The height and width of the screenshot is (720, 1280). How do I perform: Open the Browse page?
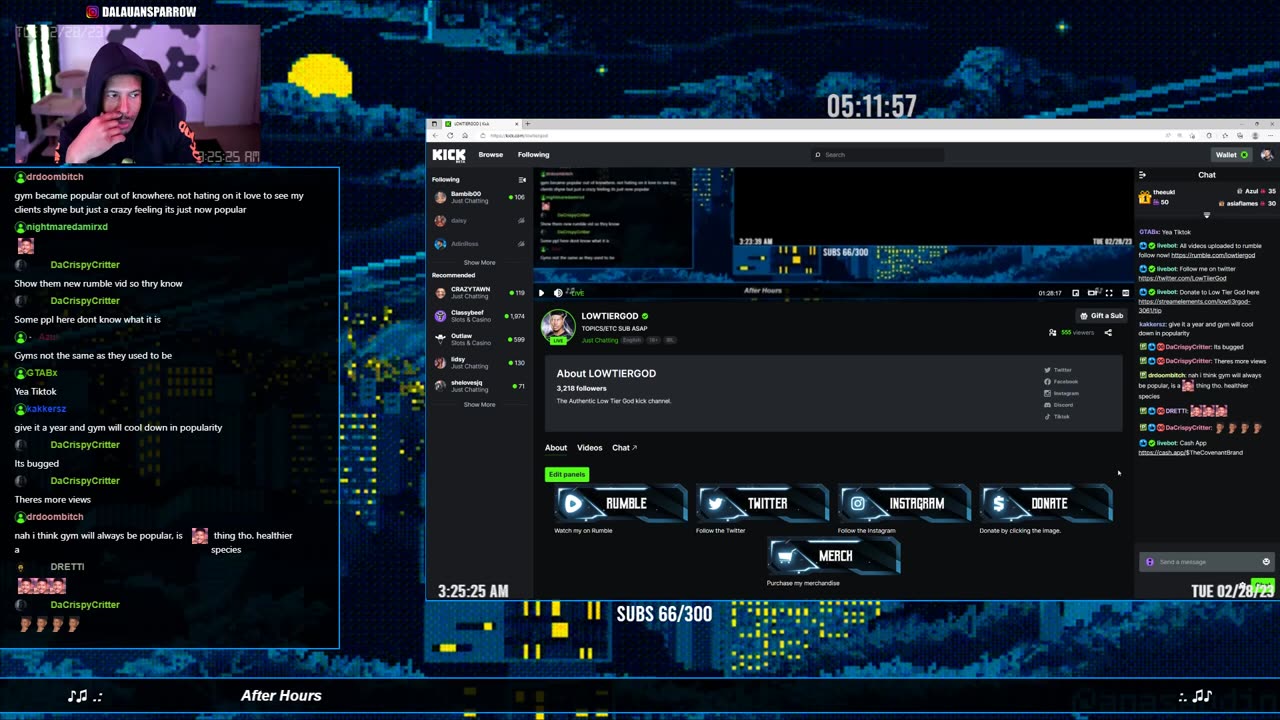(491, 155)
